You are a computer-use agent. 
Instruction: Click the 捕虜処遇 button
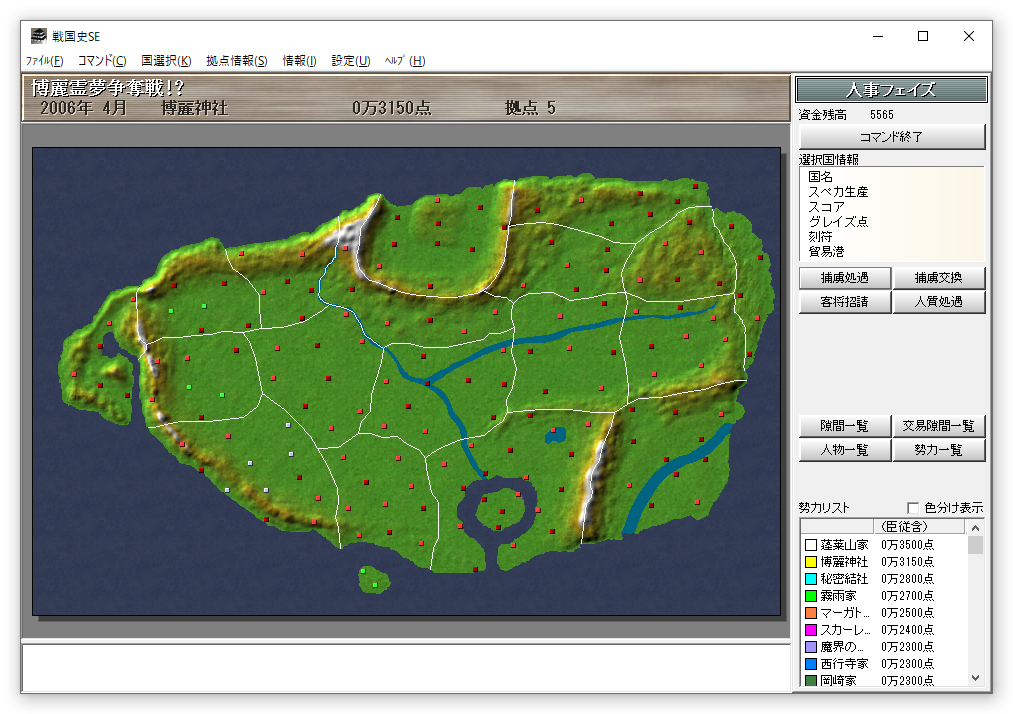pos(844,278)
